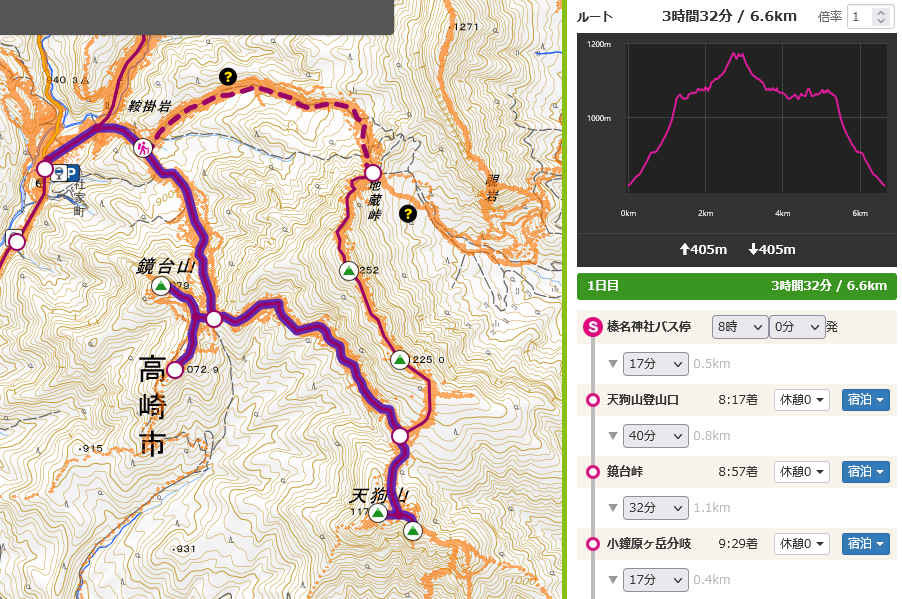Click the green summit icon at 天狗山
This screenshot has height=599, width=902.
[x=377, y=513]
